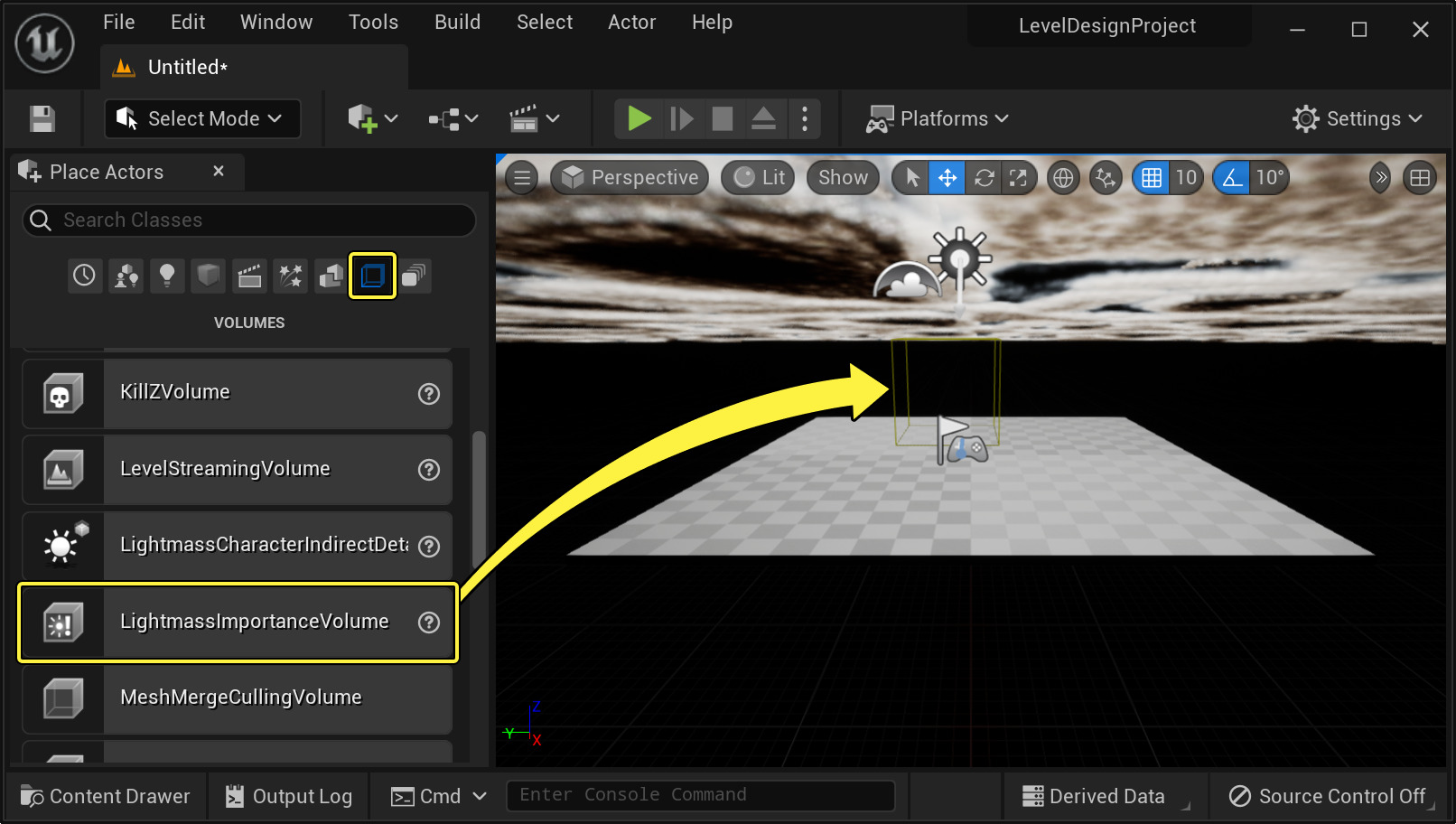1456x824 pixels.
Task: Open the Build menu
Action: point(457,23)
